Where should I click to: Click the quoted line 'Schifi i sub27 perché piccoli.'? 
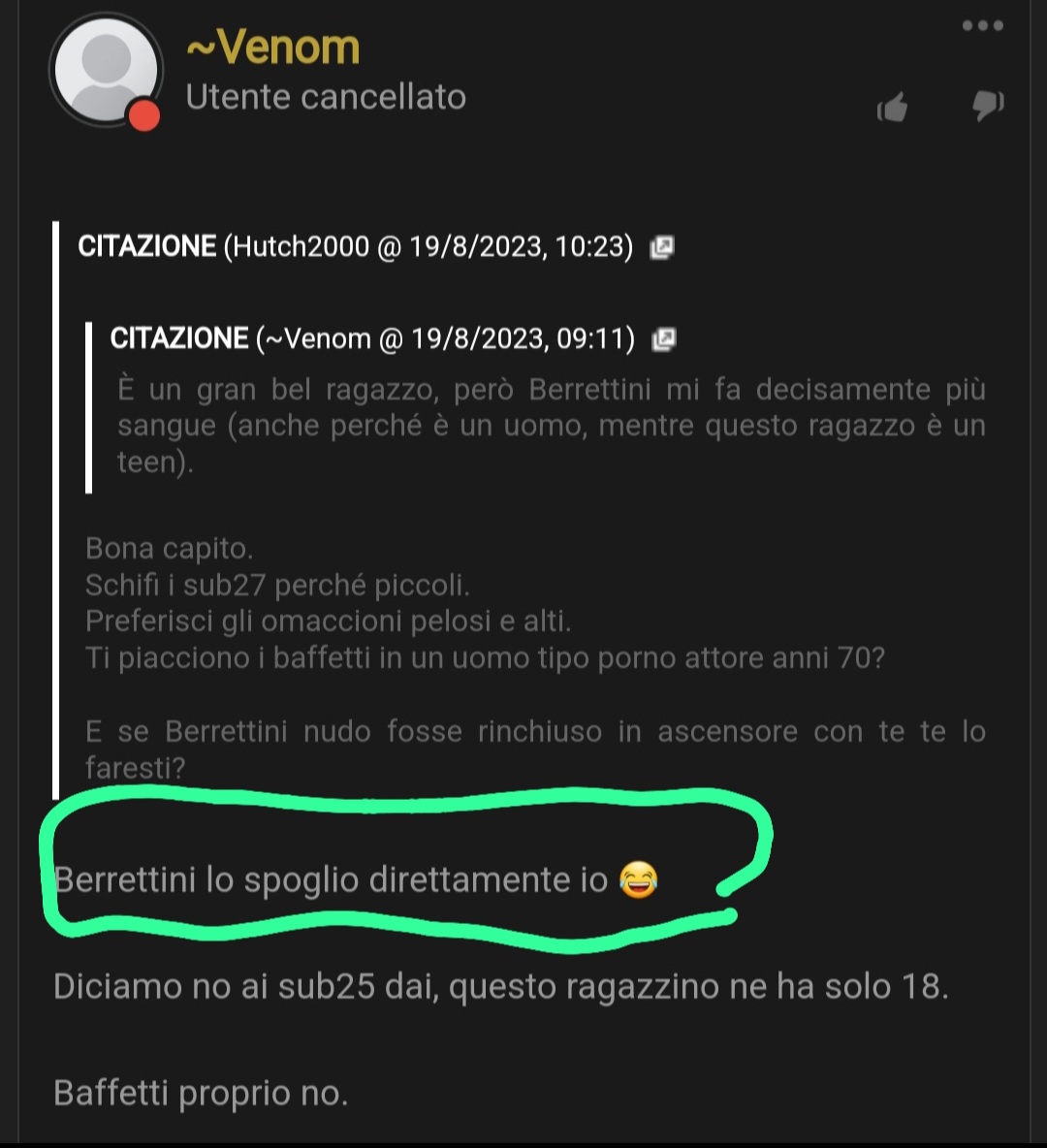click(277, 585)
